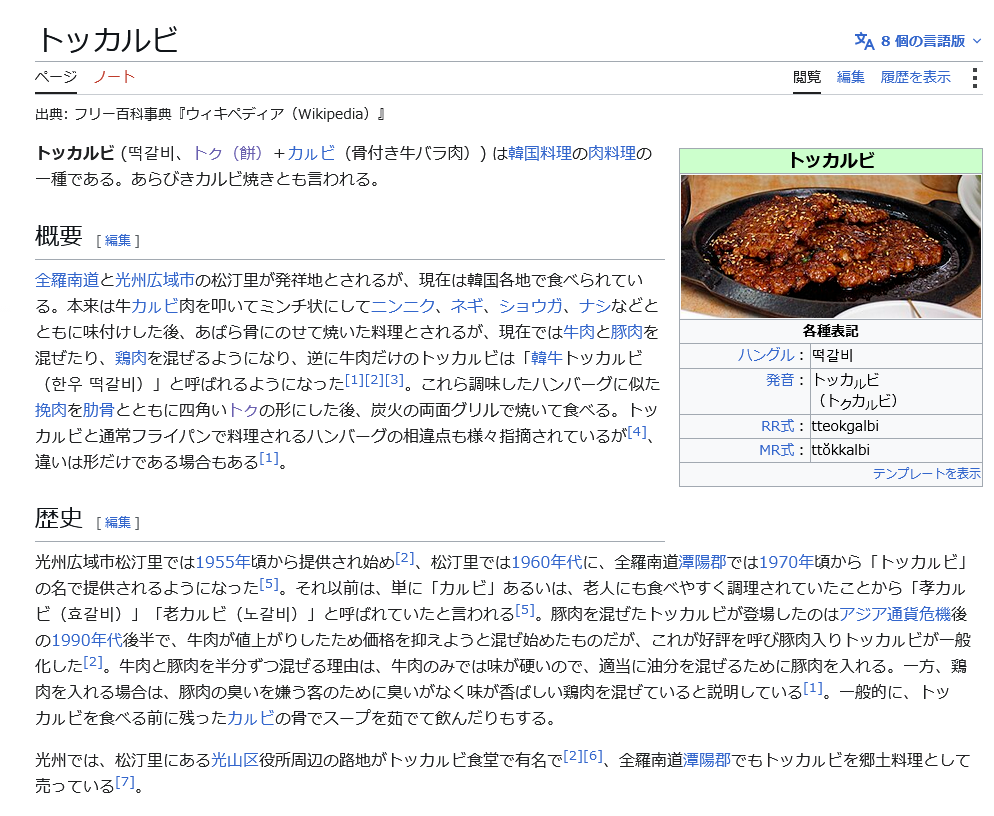Open the 履歴を表示 tab
994x816 pixels.
click(915, 77)
